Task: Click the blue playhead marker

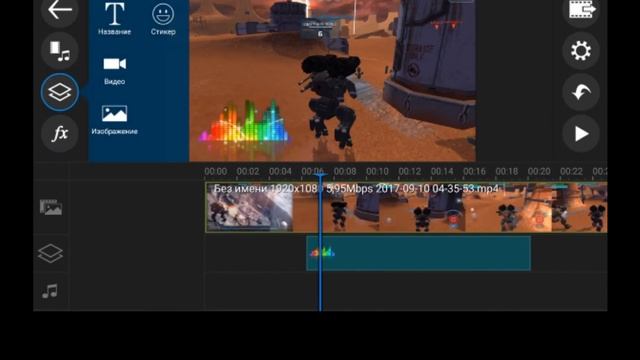Action: pos(320,242)
